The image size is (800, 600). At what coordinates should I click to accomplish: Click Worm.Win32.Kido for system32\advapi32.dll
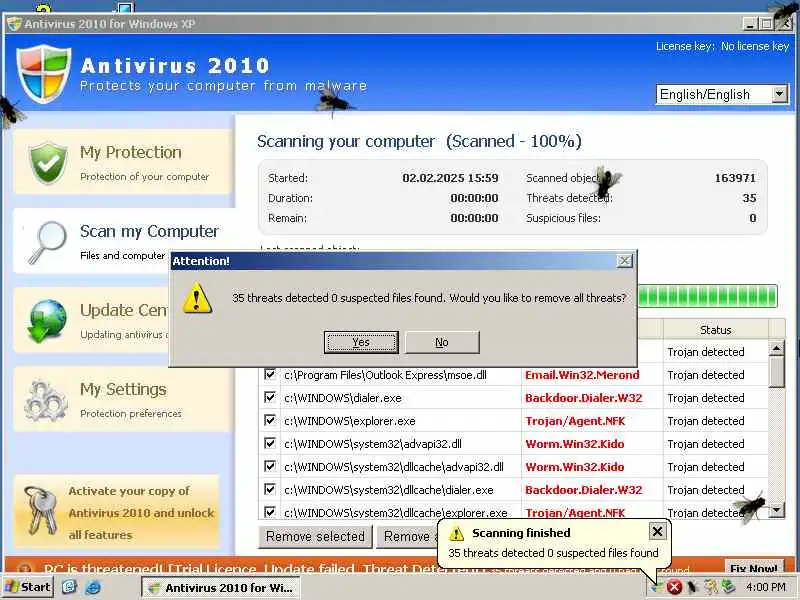(574, 444)
